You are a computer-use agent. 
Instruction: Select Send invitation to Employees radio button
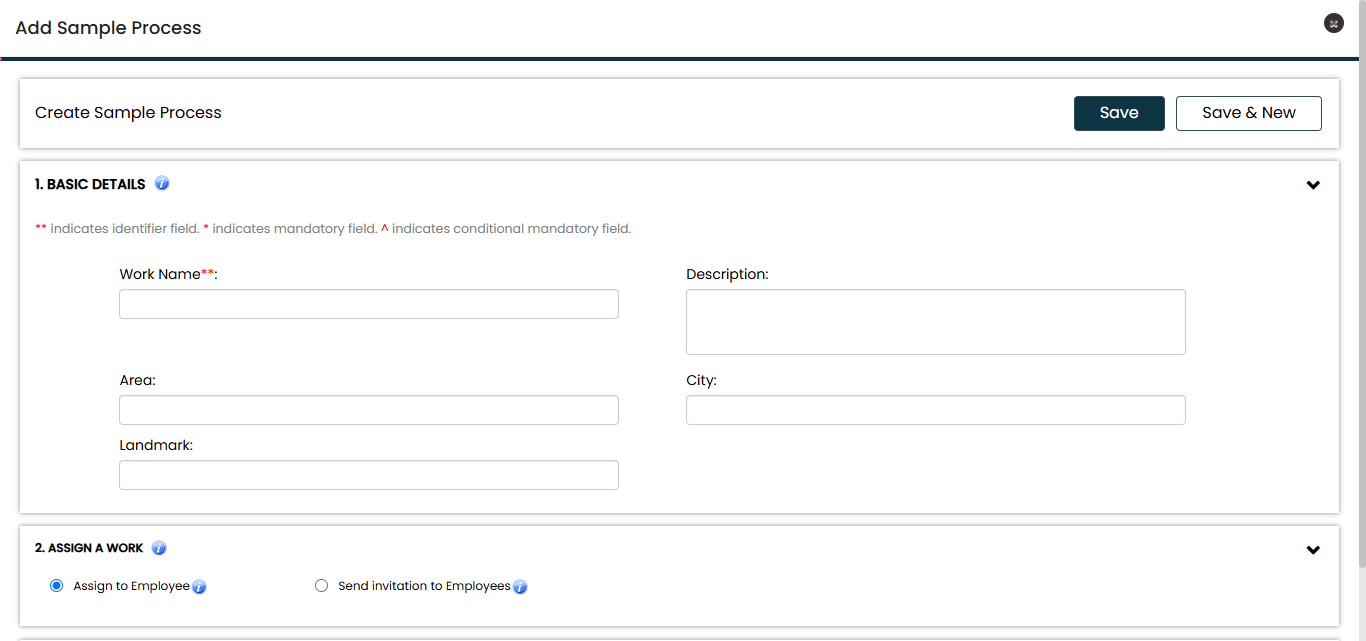tap(321, 586)
